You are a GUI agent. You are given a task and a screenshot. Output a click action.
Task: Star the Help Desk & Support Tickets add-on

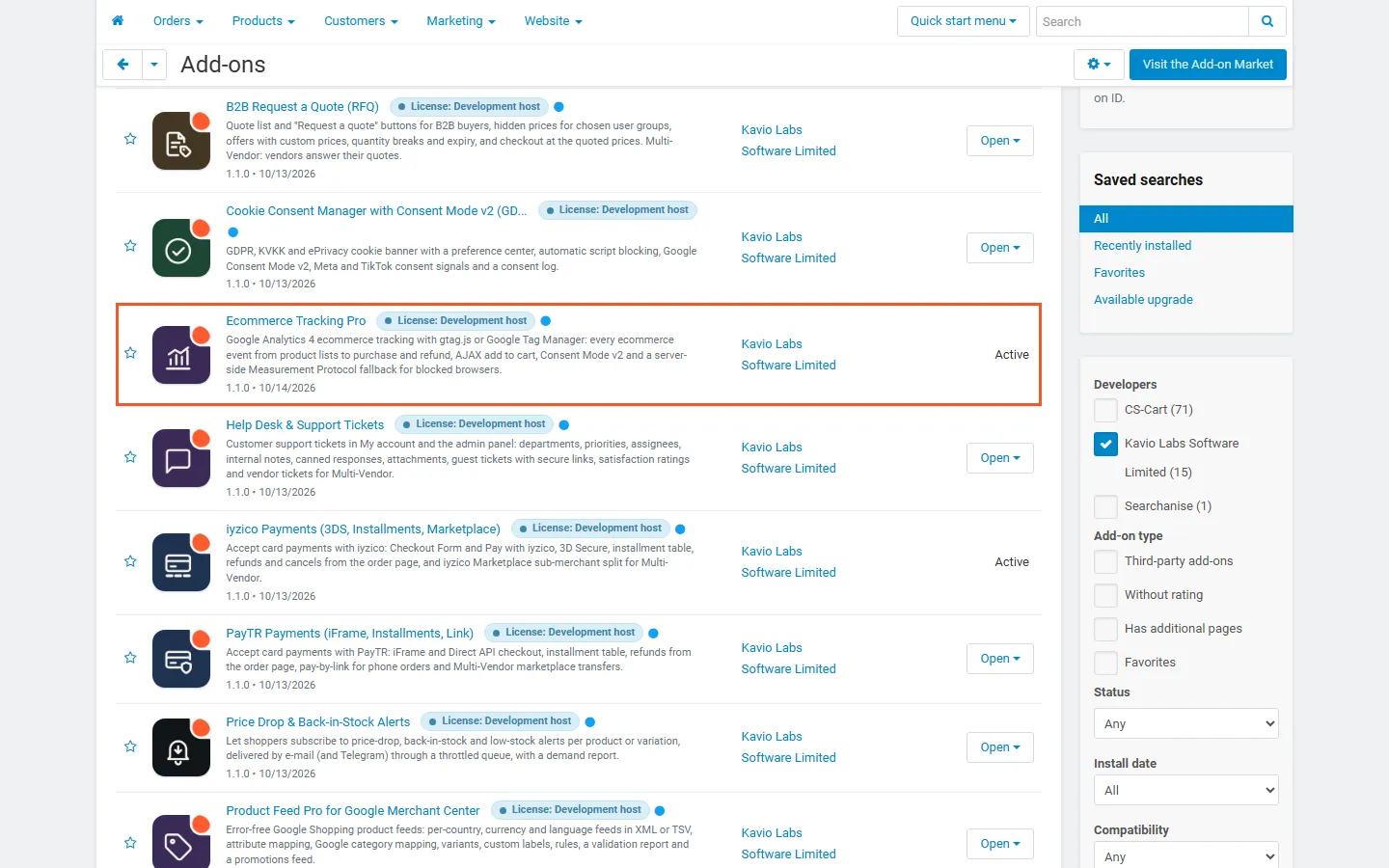(x=130, y=457)
